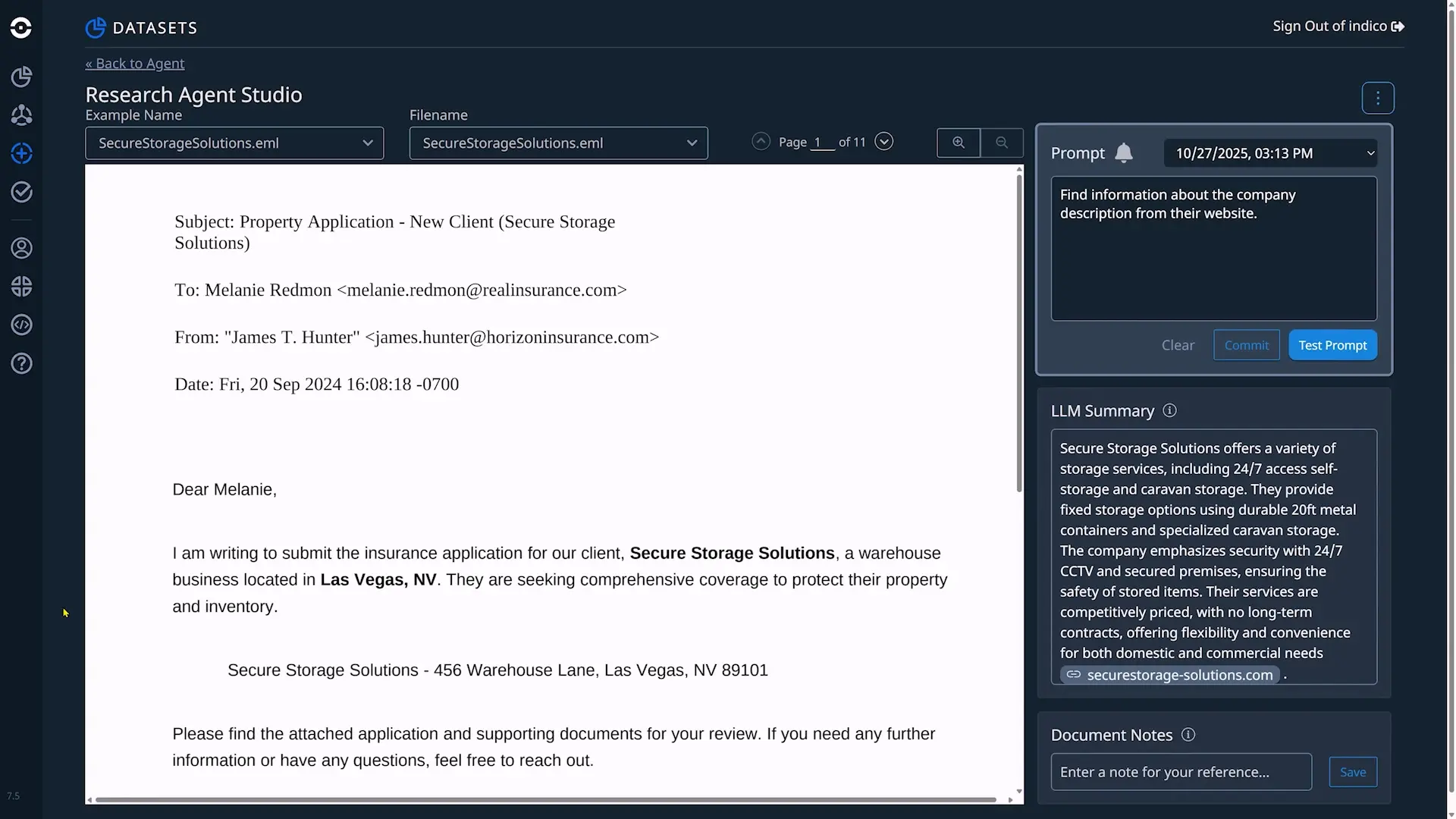The image size is (1456, 819).
Task: Click the 'Dear Melanie,' greeting text
Action: coord(224,490)
